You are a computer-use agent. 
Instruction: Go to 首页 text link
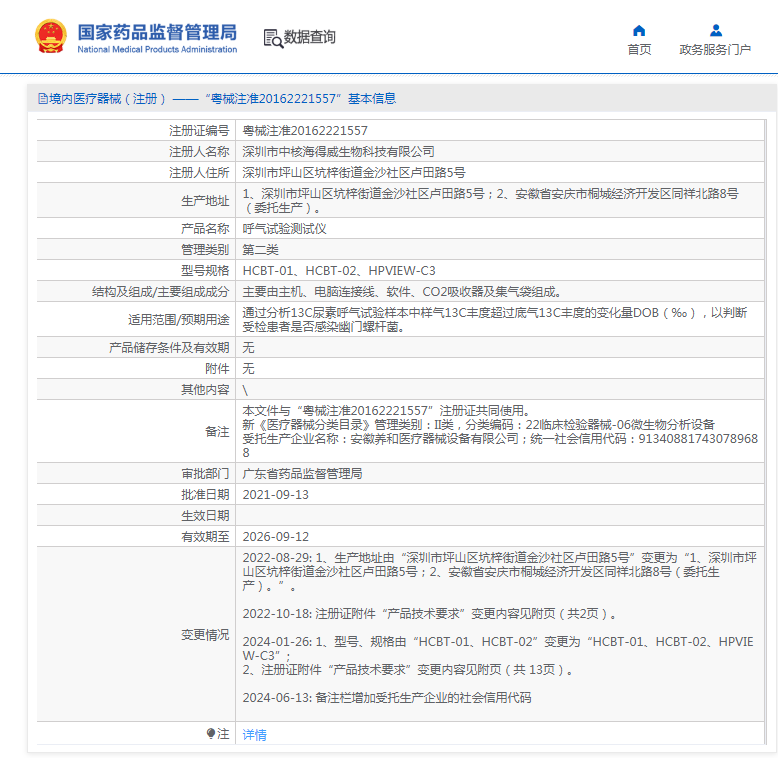click(x=639, y=50)
